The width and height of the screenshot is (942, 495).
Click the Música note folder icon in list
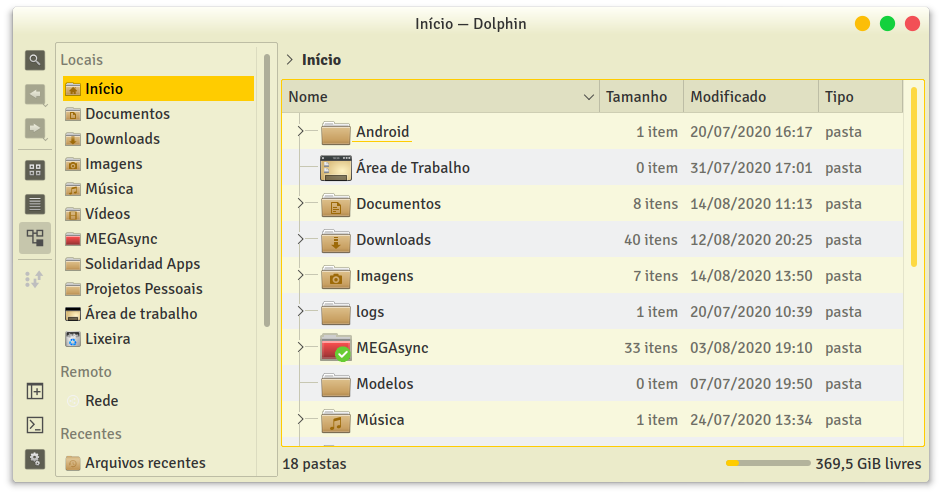(x=336, y=421)
